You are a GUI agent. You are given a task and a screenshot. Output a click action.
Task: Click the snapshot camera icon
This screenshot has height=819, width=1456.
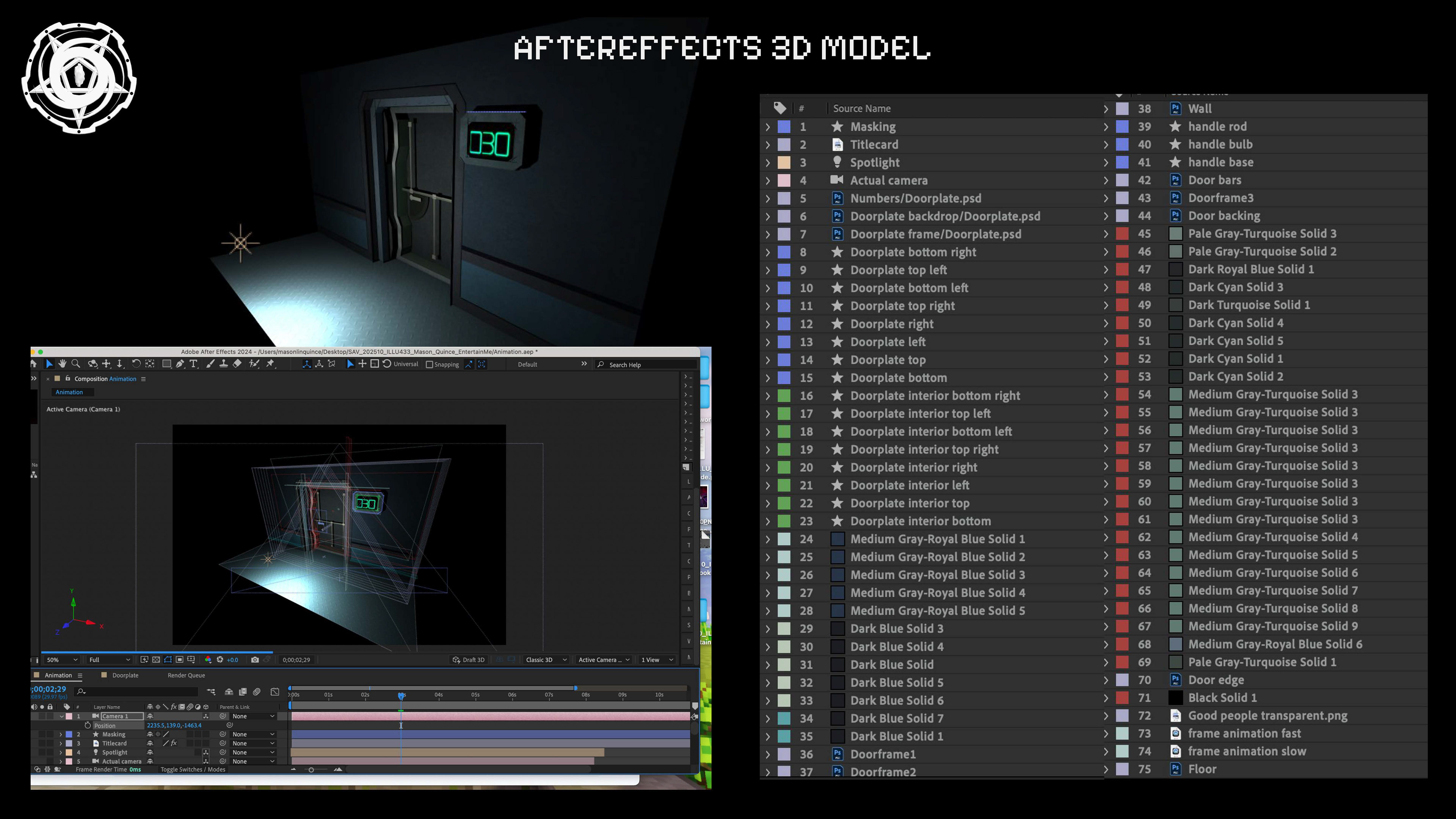(255, 660)
